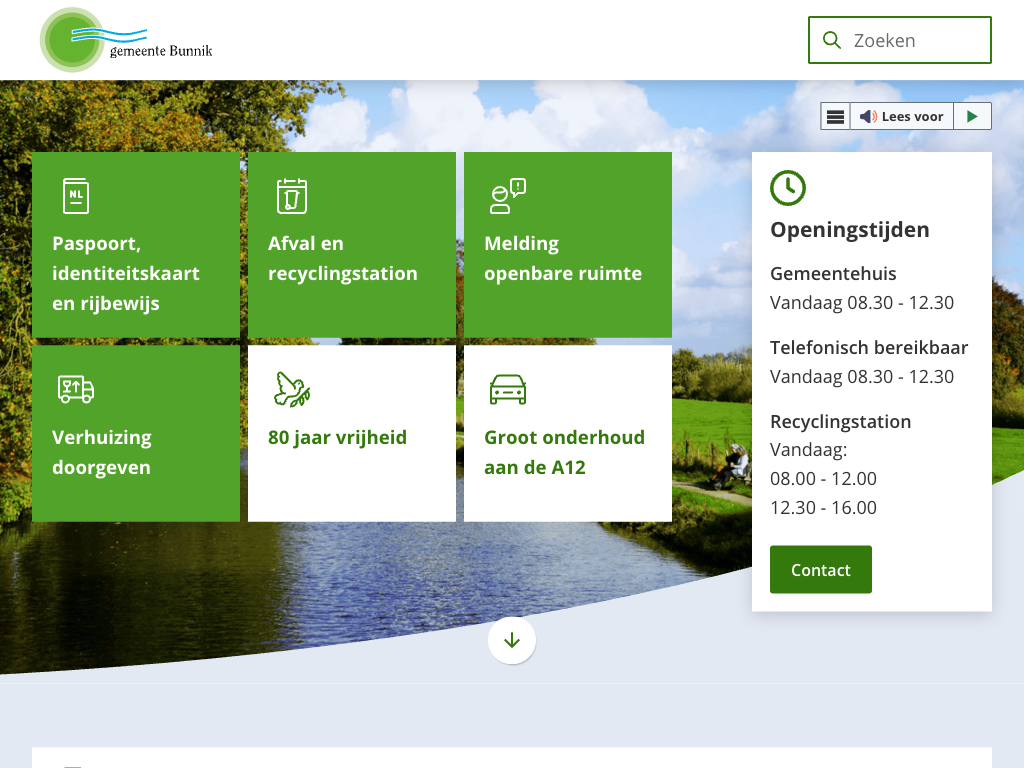
Task: Click the person with speech bubble icon
Action: click(507, 196)
